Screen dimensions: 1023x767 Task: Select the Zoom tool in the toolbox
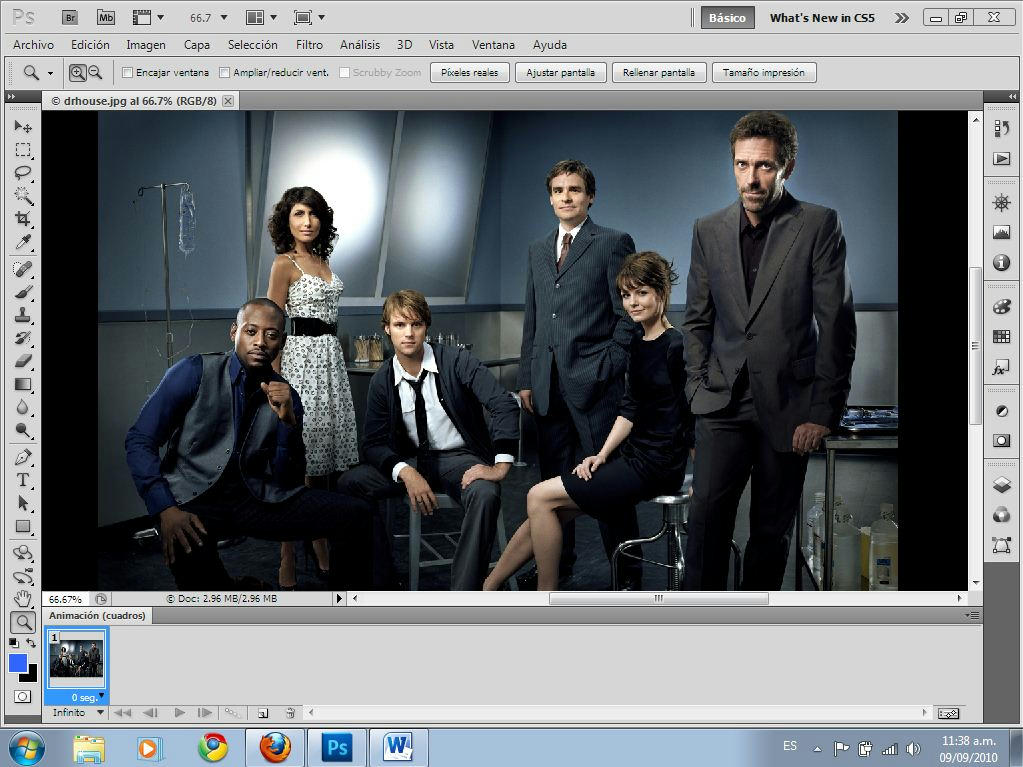[x=23, y=622]
